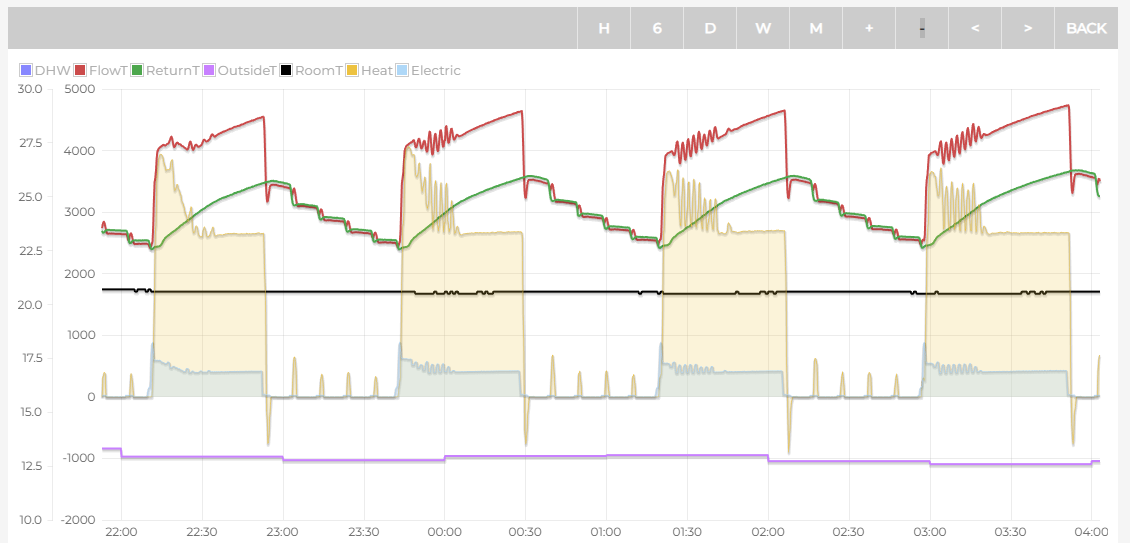Switch to Day view with D button

(x=710, y=28)
